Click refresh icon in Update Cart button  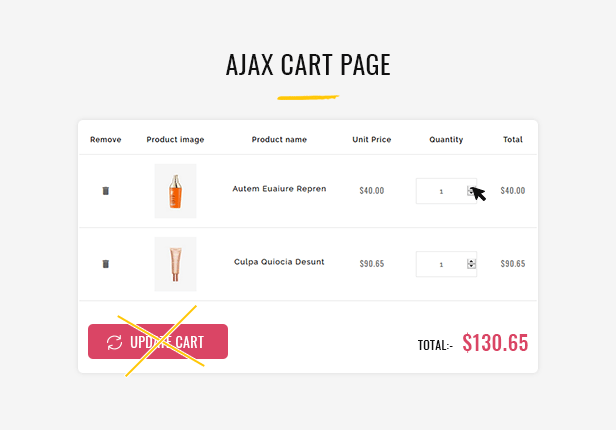point(114,342)
